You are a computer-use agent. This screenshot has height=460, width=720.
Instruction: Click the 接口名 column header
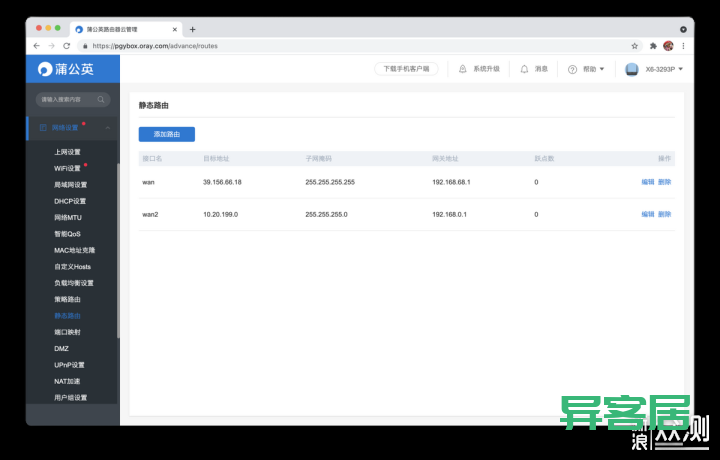pyautogui.click(x=152, y=158)
